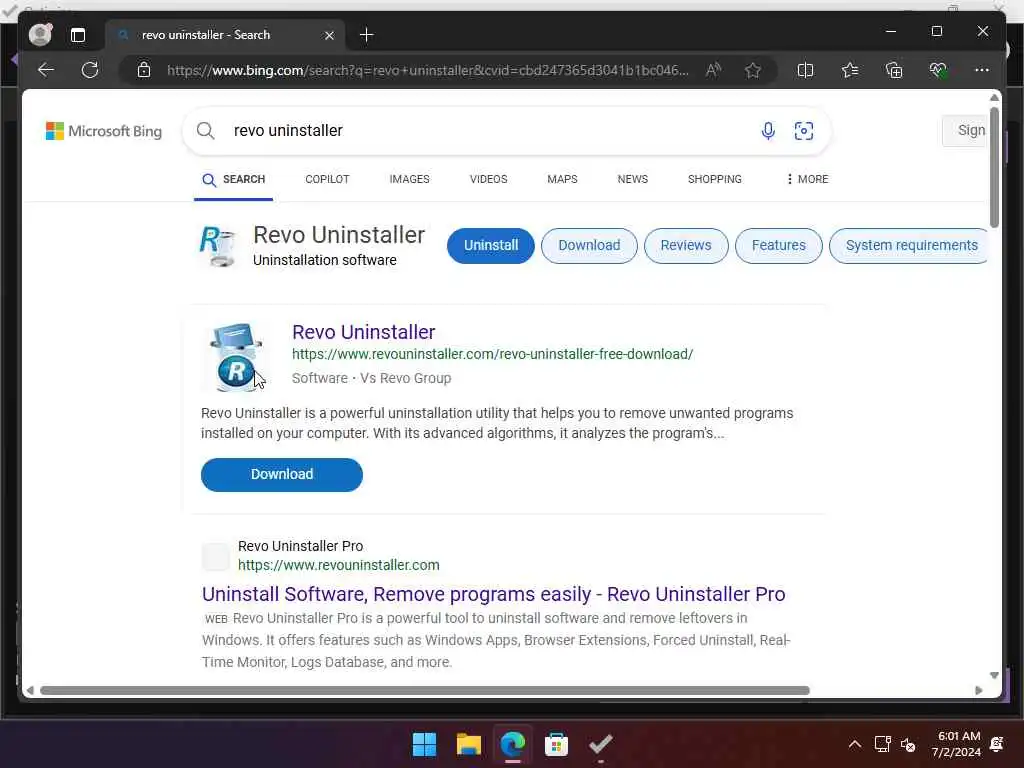Image resolution: width=1024 pixels, height=768 pixels.
Task: Open the tab actions menu icon
Action: [x=78, y=35]
